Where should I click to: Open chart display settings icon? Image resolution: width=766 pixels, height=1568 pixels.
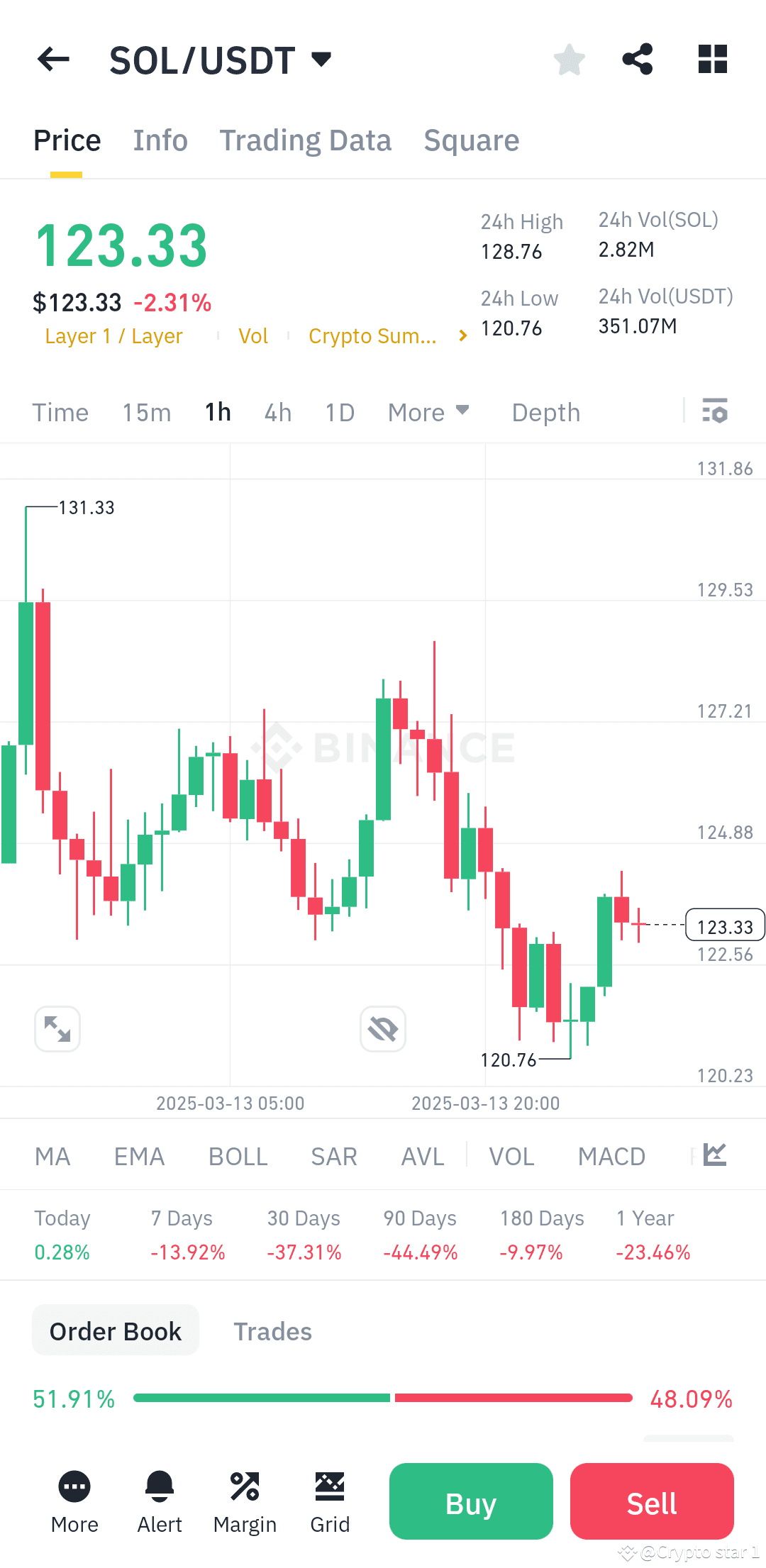click(715, 411)
